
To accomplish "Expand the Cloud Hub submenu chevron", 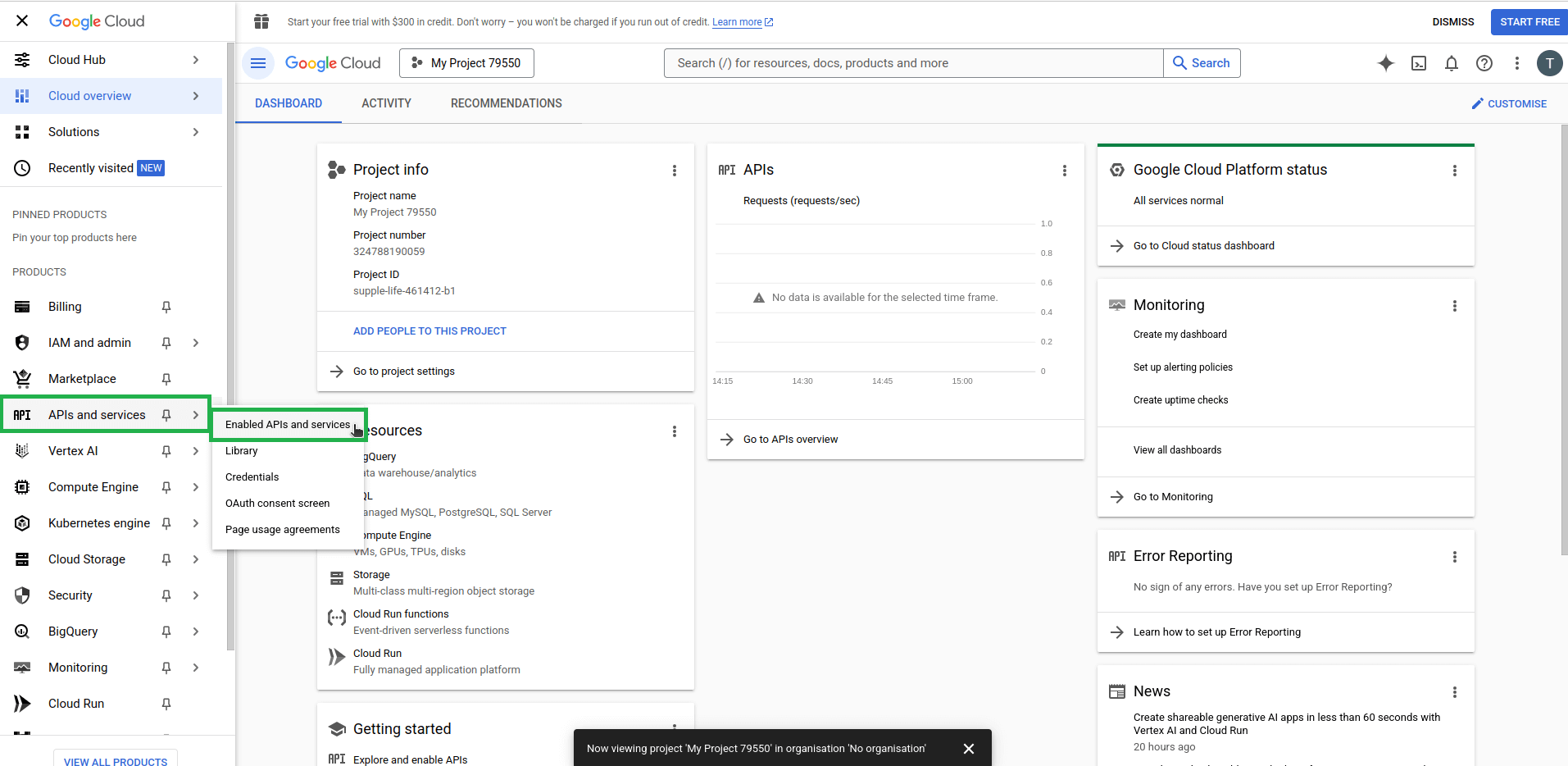I will [x=196, y=60].
